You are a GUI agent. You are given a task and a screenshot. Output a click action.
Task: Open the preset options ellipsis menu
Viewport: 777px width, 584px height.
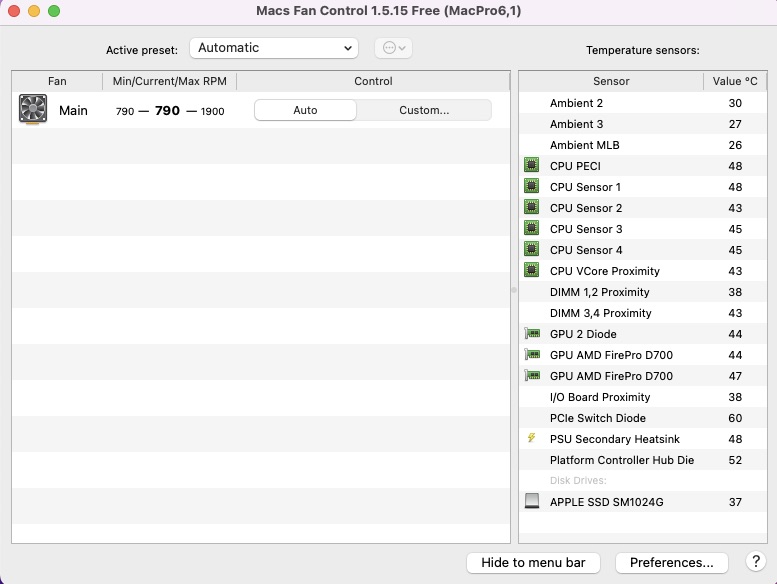tap(393, 48)
